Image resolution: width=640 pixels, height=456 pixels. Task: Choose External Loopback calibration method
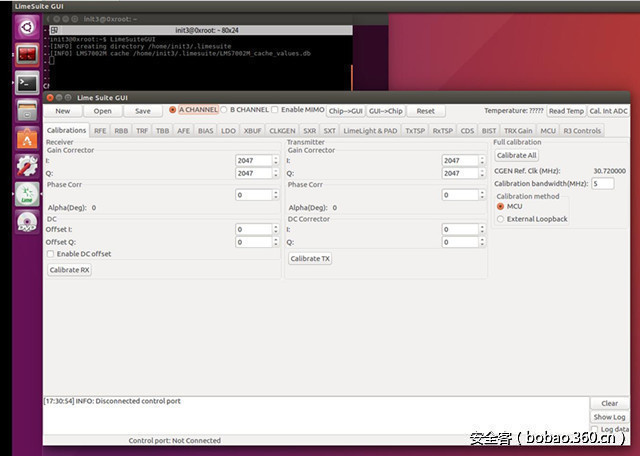pos(501,219)
